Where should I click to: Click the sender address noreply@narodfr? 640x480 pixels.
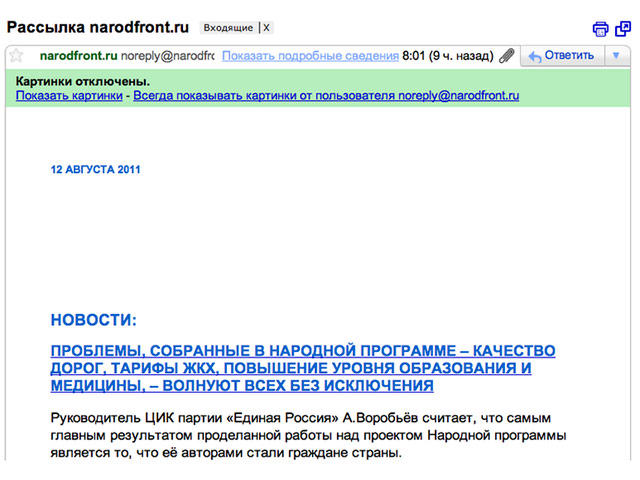point(168,56)
